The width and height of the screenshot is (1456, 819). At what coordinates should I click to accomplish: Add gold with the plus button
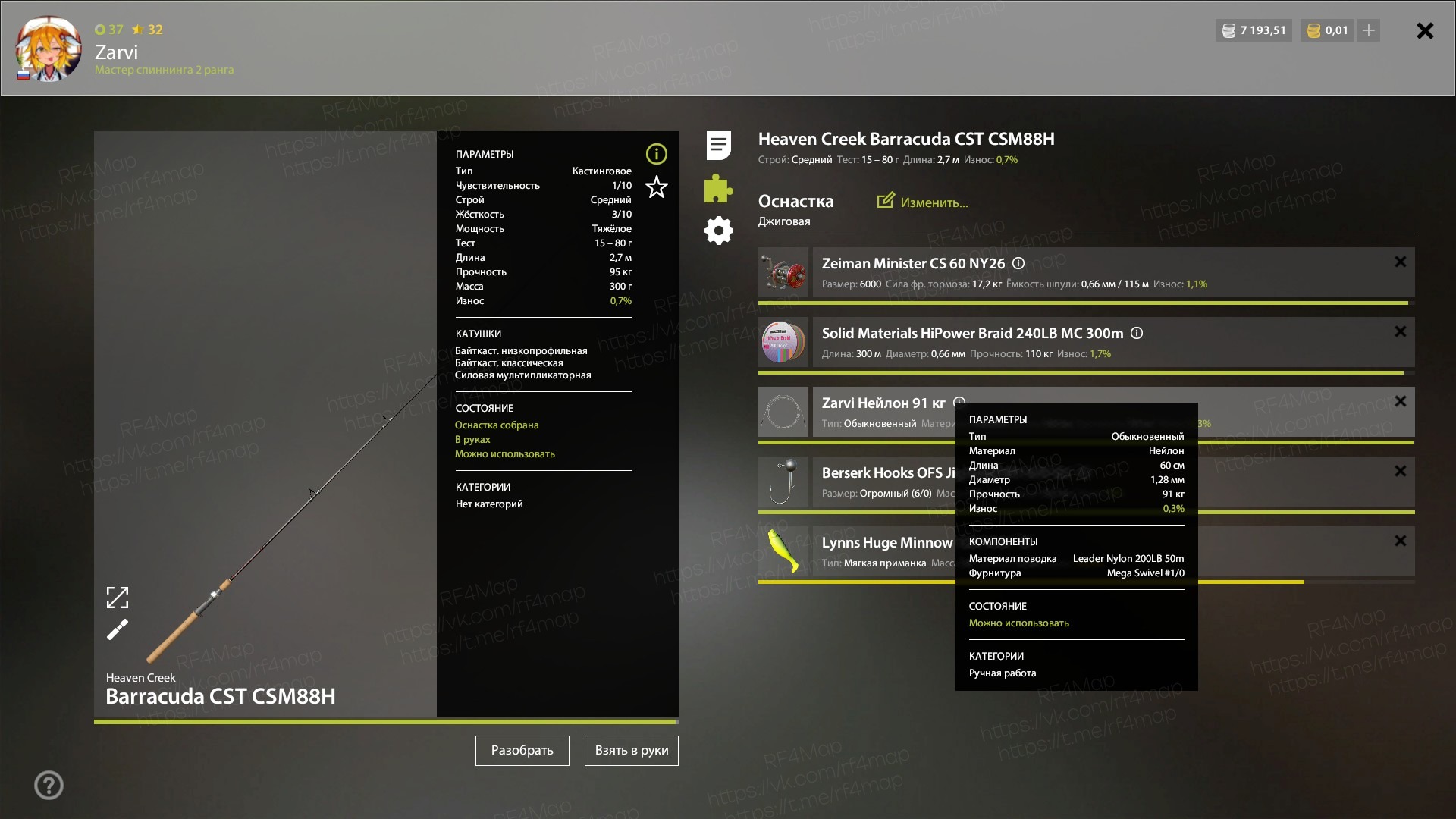[x=1369, y=30]
